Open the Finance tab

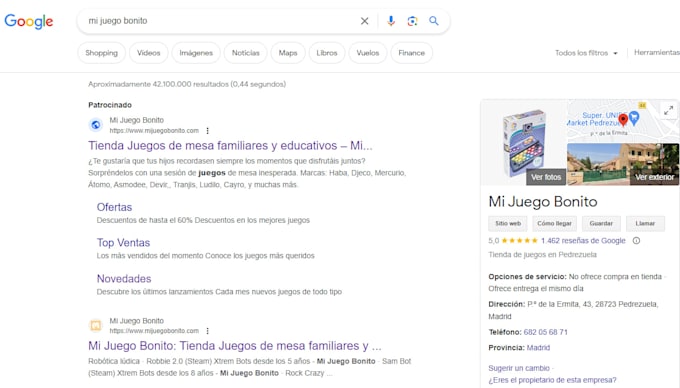pos(412,53)
